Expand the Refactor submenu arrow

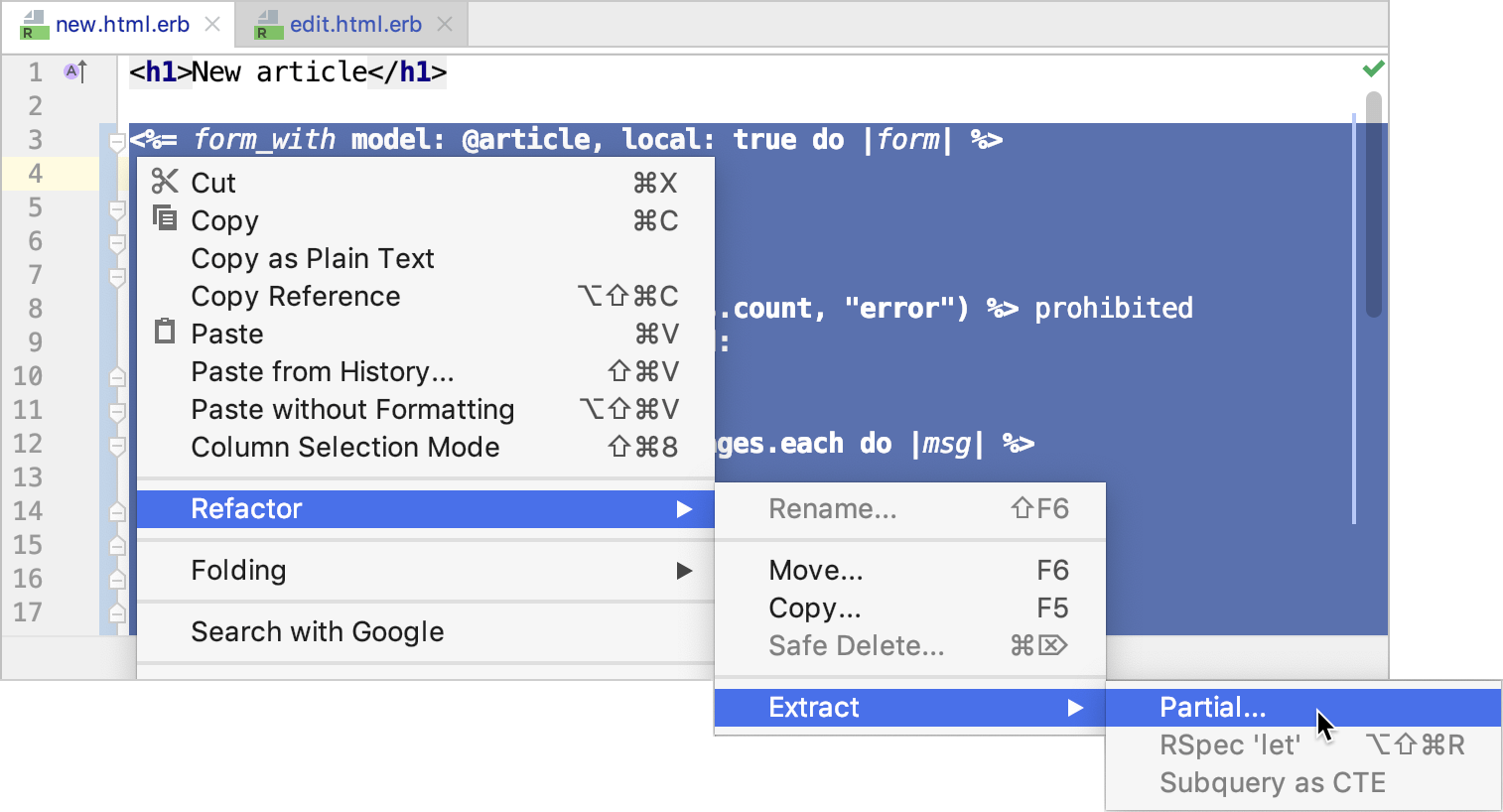click(x=684, y=509)
